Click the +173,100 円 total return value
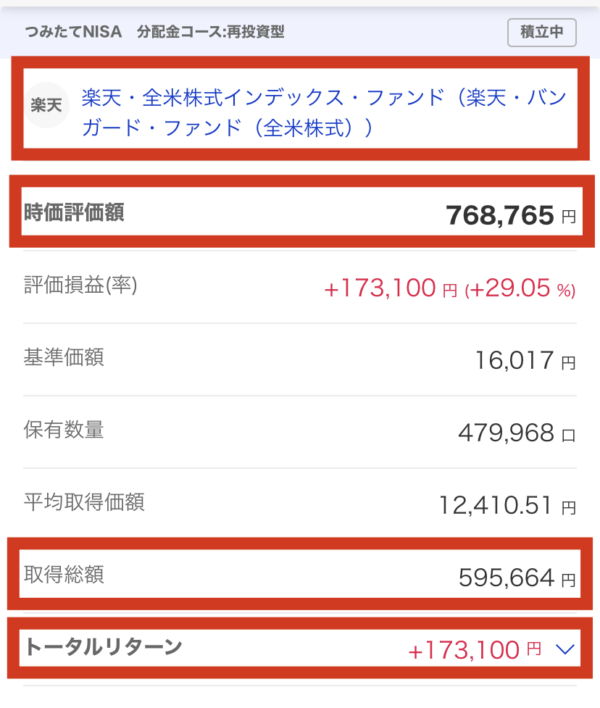 coord(474,650)
